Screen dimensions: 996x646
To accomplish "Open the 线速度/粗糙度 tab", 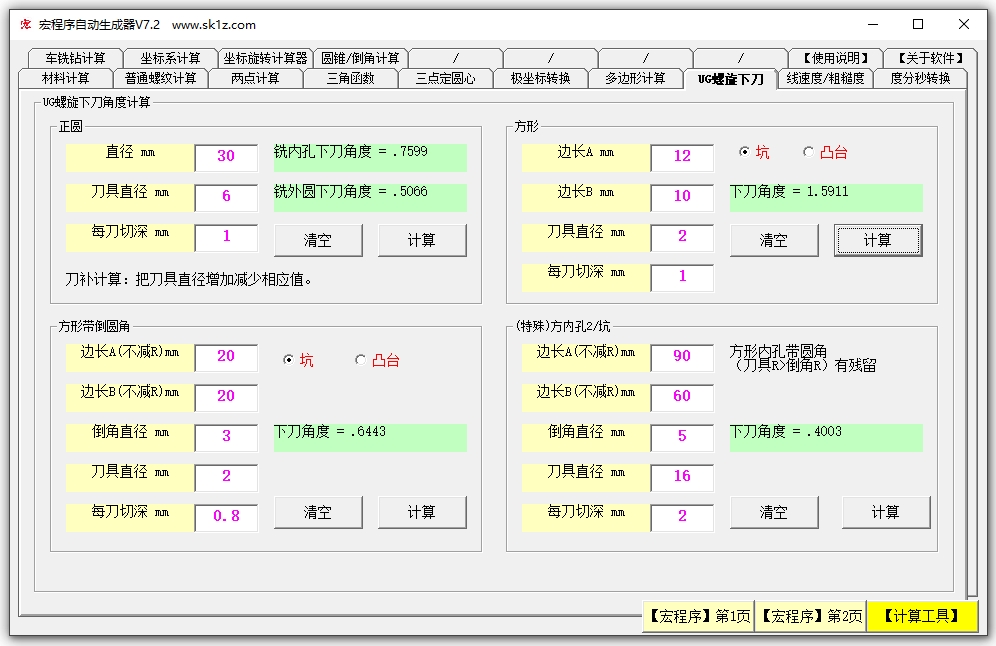I will tap(825, 78).
